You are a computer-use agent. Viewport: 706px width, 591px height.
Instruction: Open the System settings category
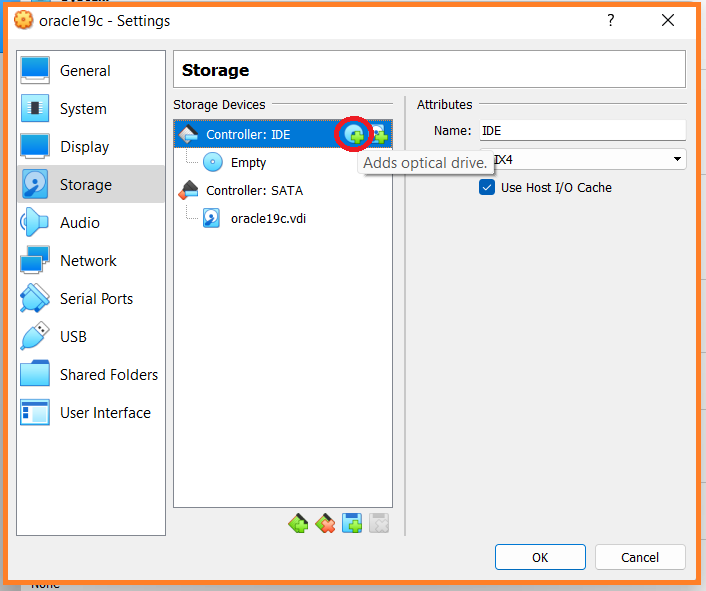coord(91,108)
